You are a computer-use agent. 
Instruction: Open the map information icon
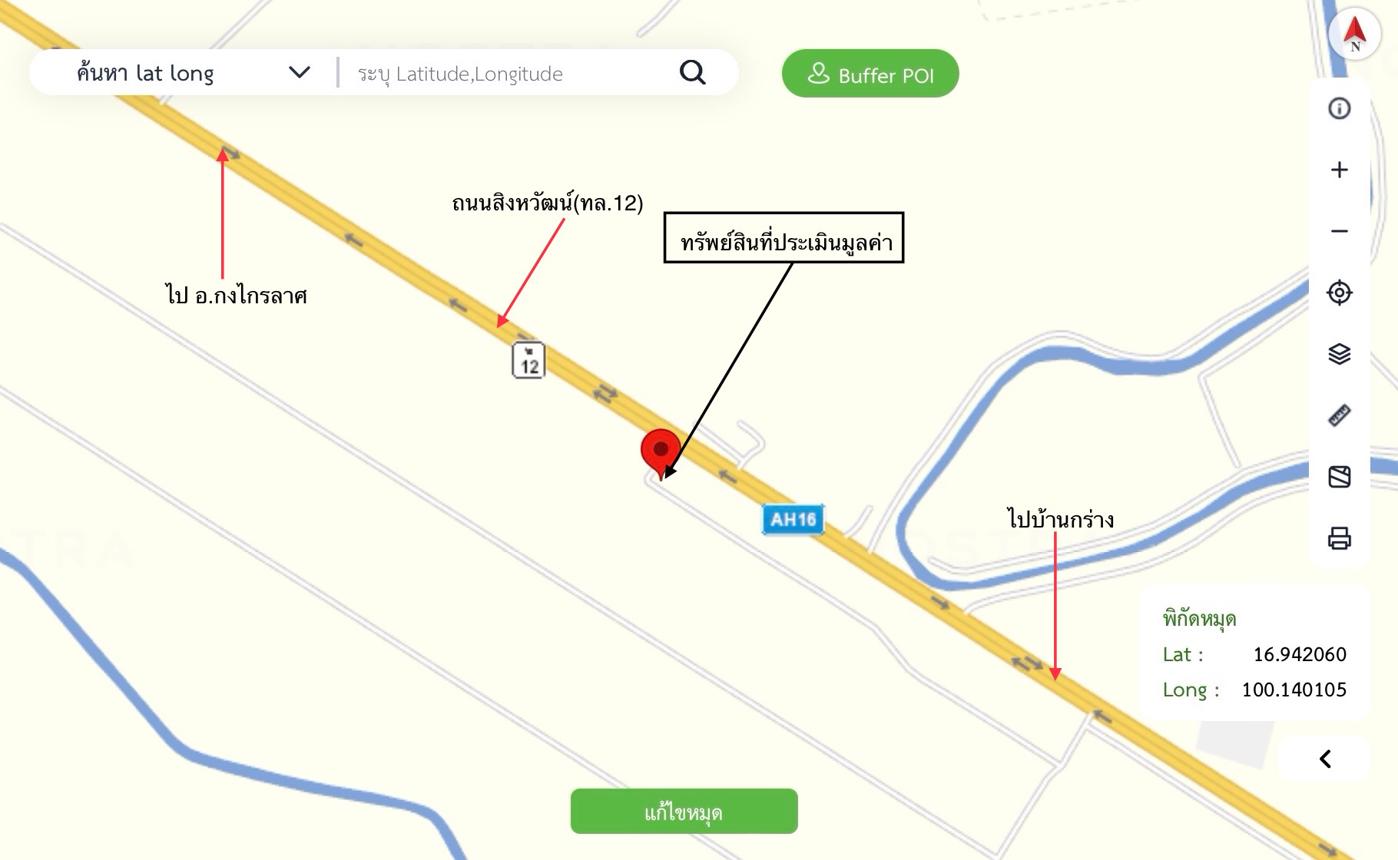pos(1339,108)
